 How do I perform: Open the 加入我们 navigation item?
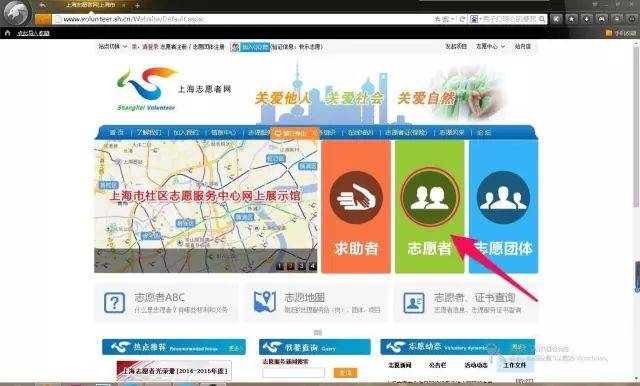(186, 132)
